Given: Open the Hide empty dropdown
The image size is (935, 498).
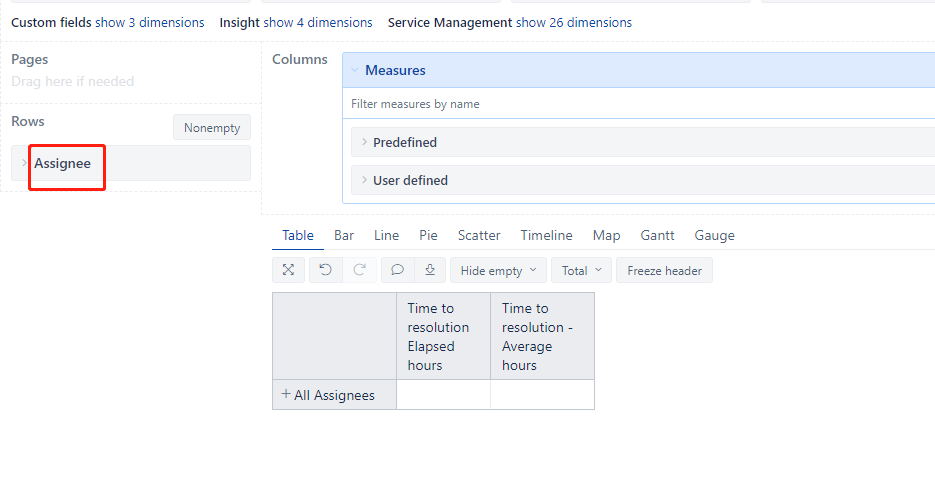Looking at the screenshot, I should 499,270.
